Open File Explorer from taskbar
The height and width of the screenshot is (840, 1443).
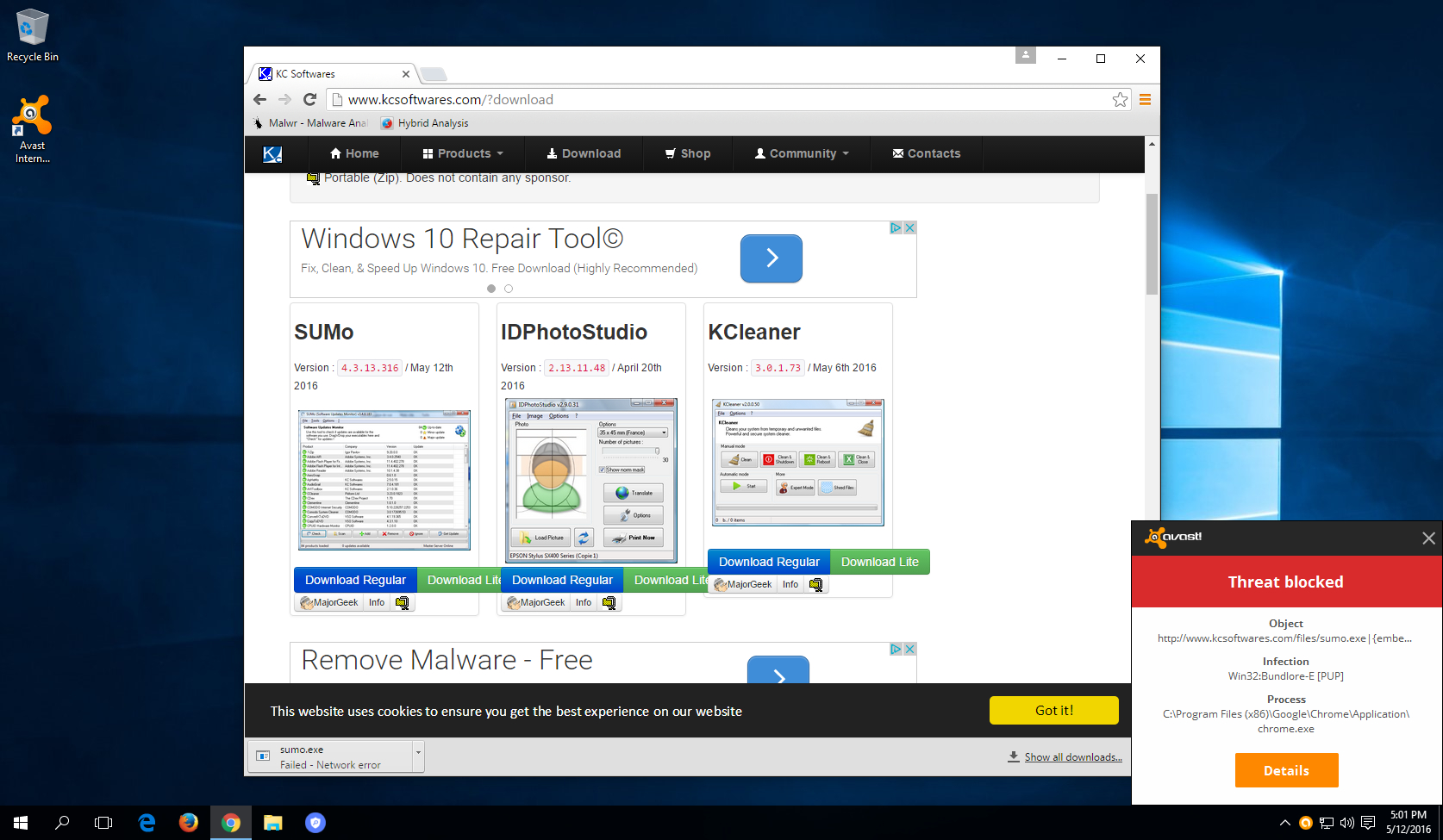[272, 823]
